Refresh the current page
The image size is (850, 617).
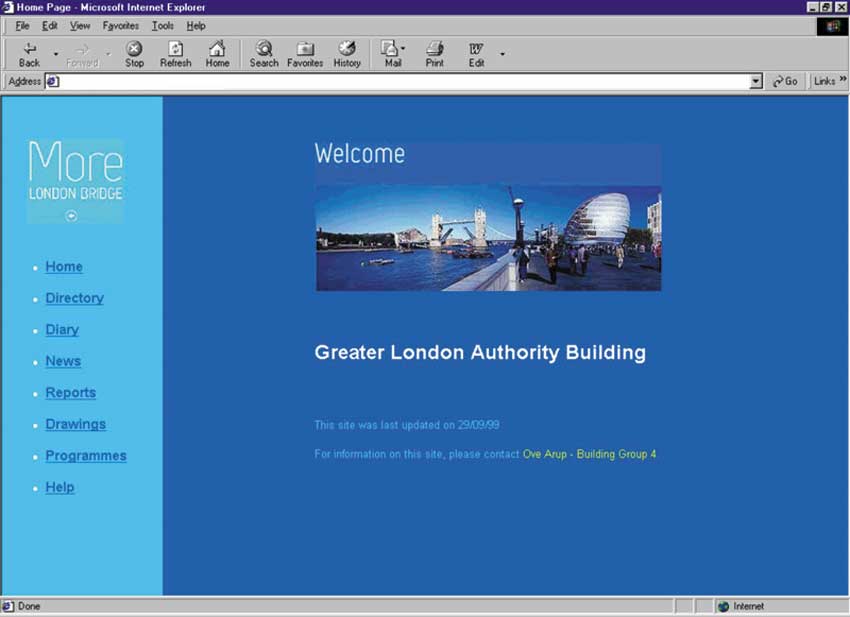pyautogui.click(x=175, y=54)
